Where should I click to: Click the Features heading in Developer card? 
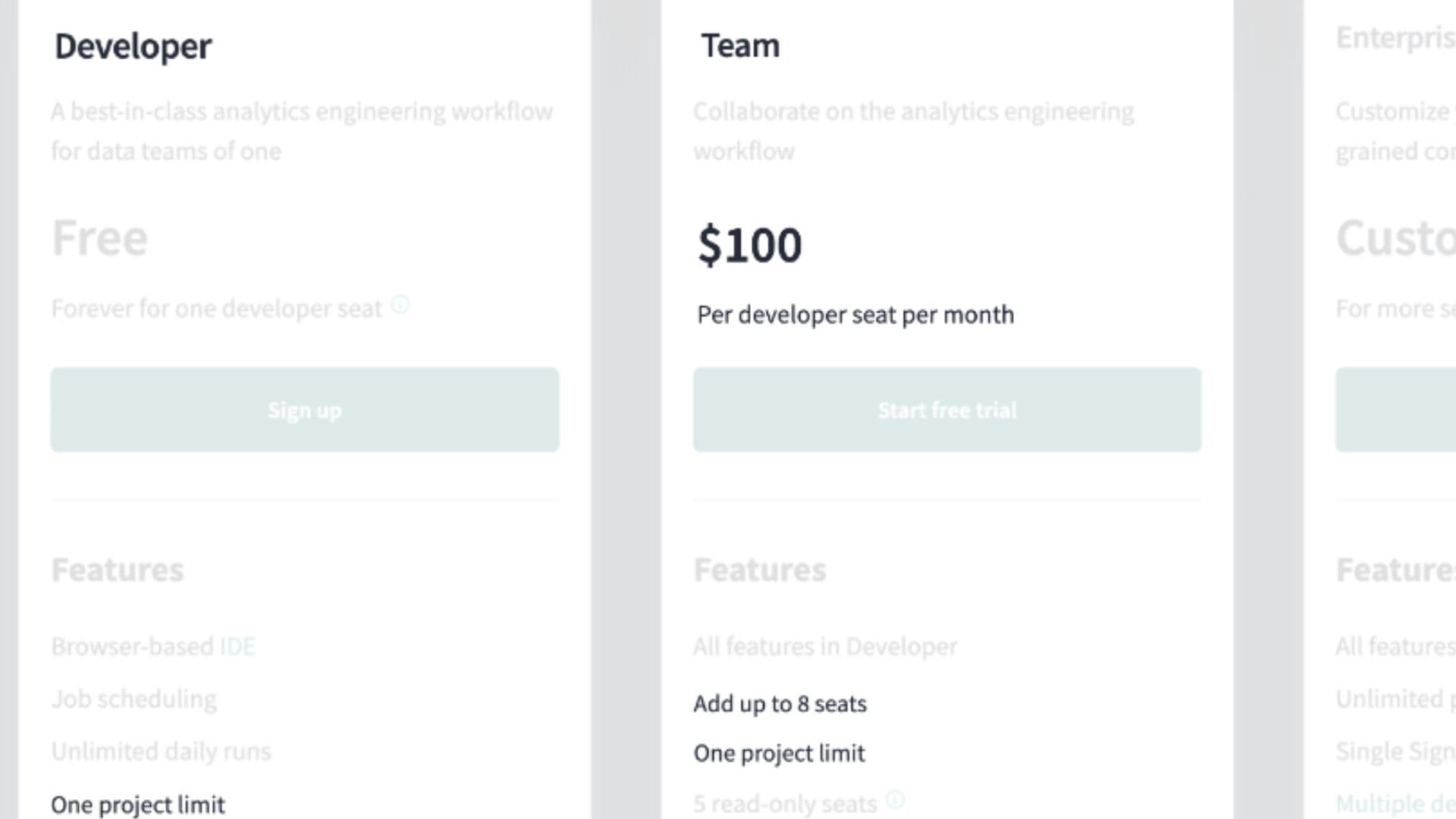tap(118, 570)
